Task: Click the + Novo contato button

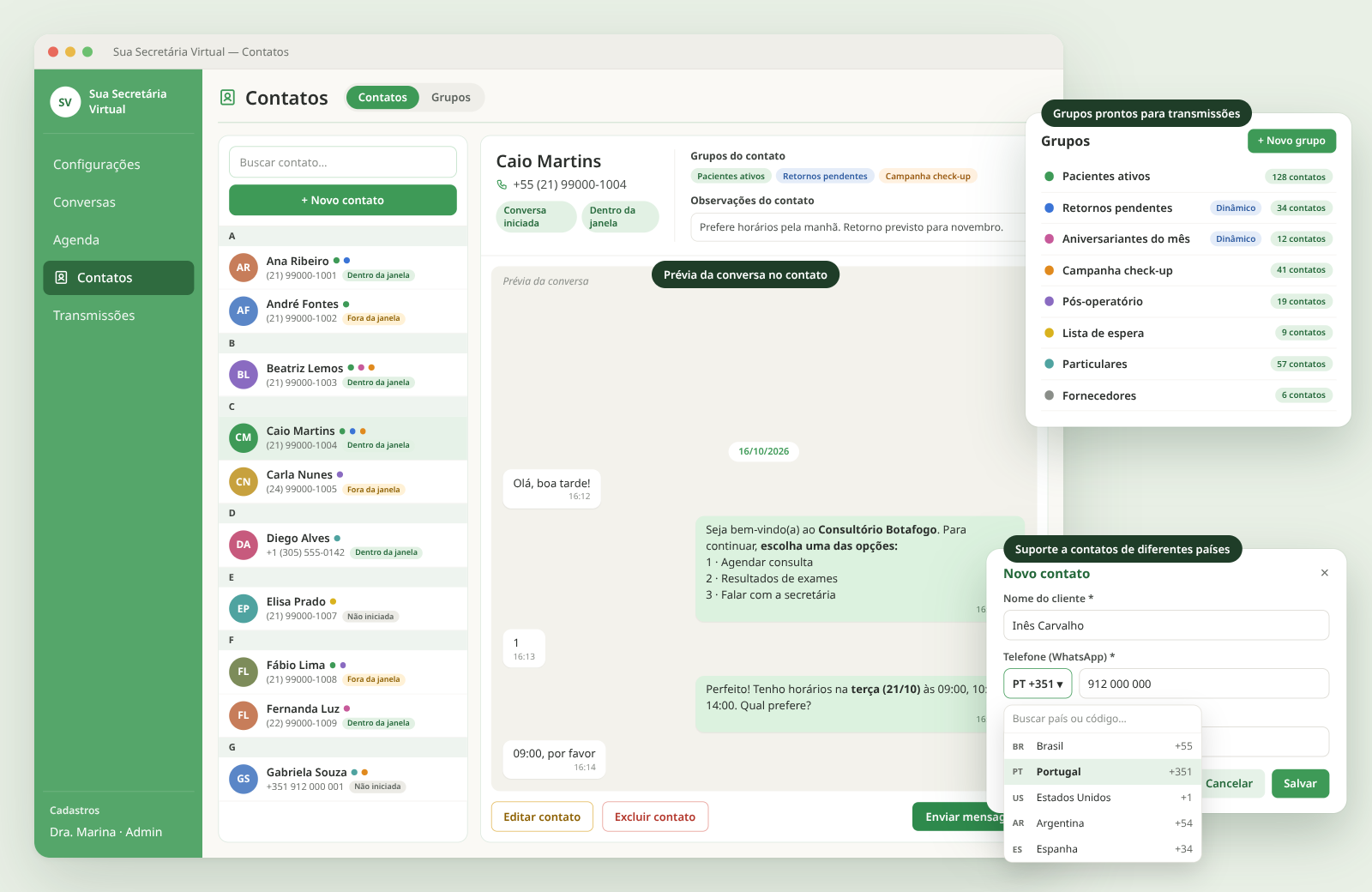Action: [343, 200]
